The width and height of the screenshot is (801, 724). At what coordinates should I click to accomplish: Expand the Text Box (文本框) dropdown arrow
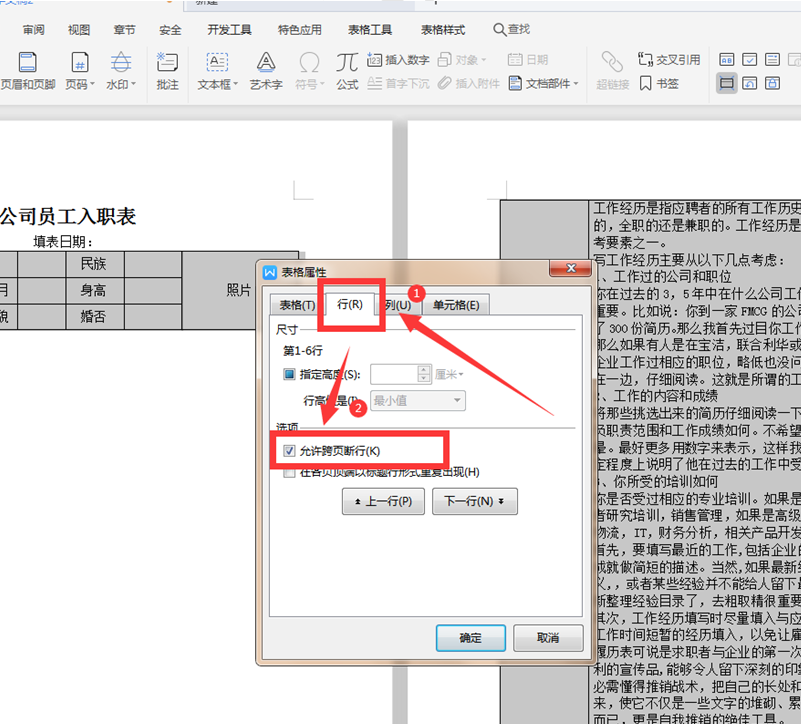coord(235,84)
